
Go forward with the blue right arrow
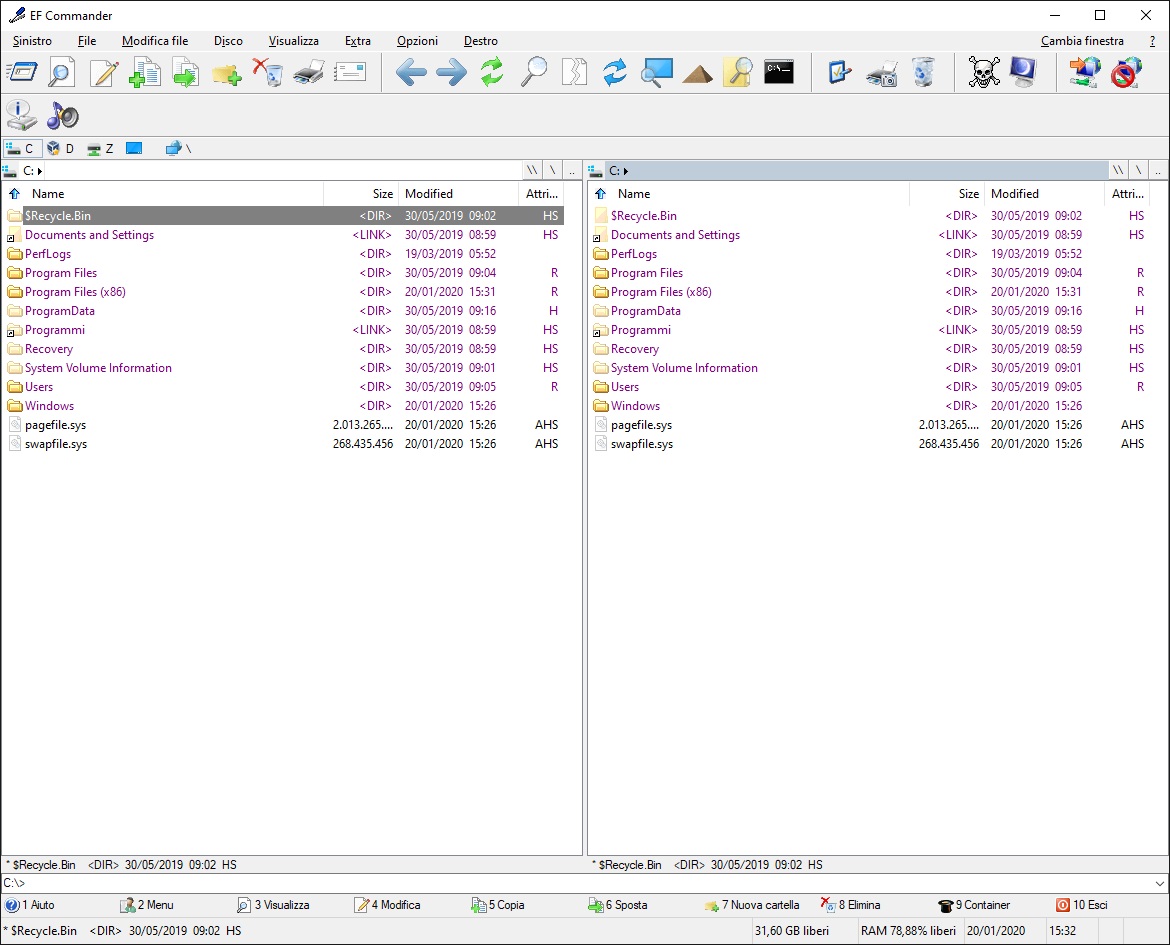coord(451,72)
